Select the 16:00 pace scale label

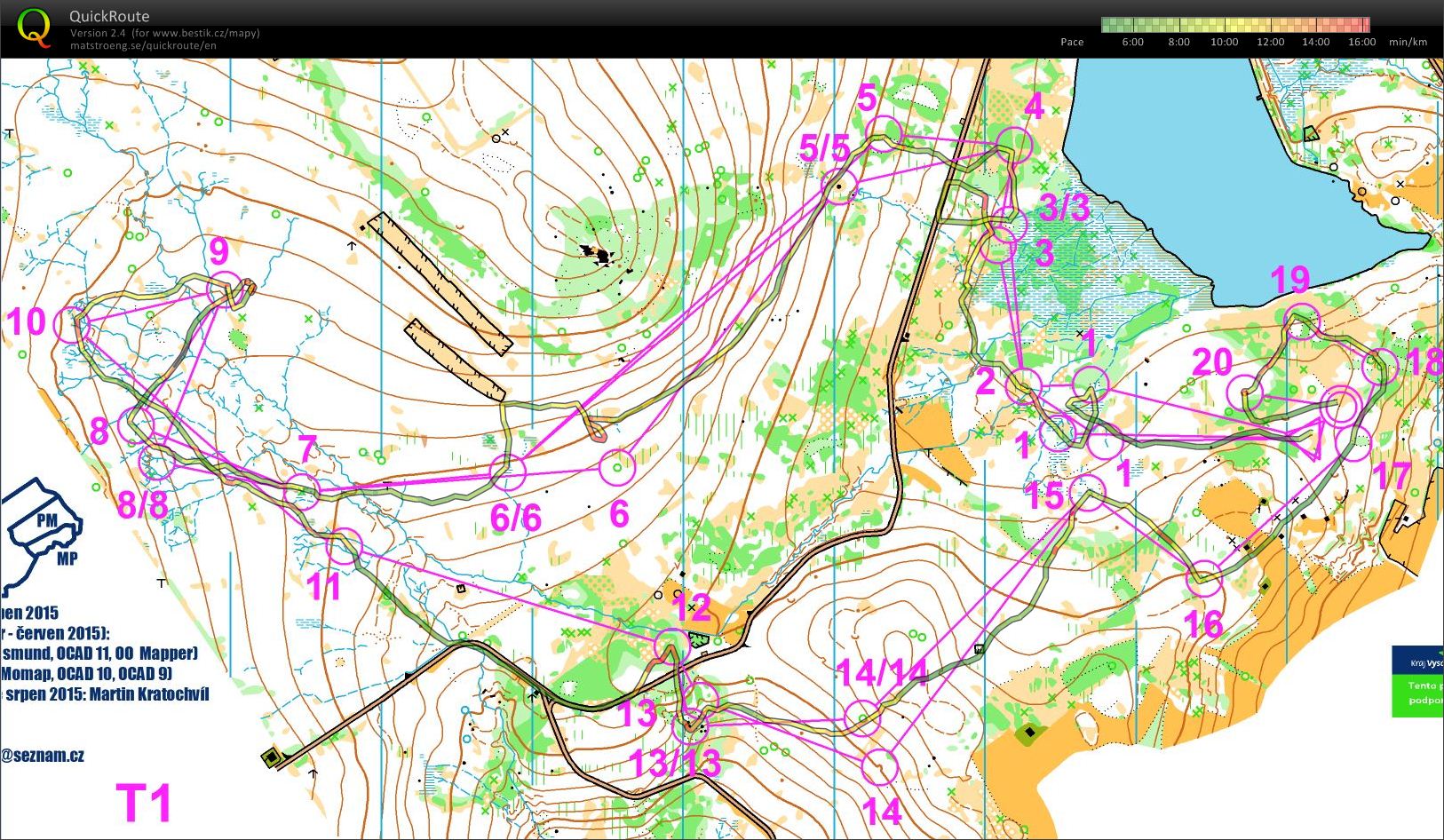click(1361, 42)
